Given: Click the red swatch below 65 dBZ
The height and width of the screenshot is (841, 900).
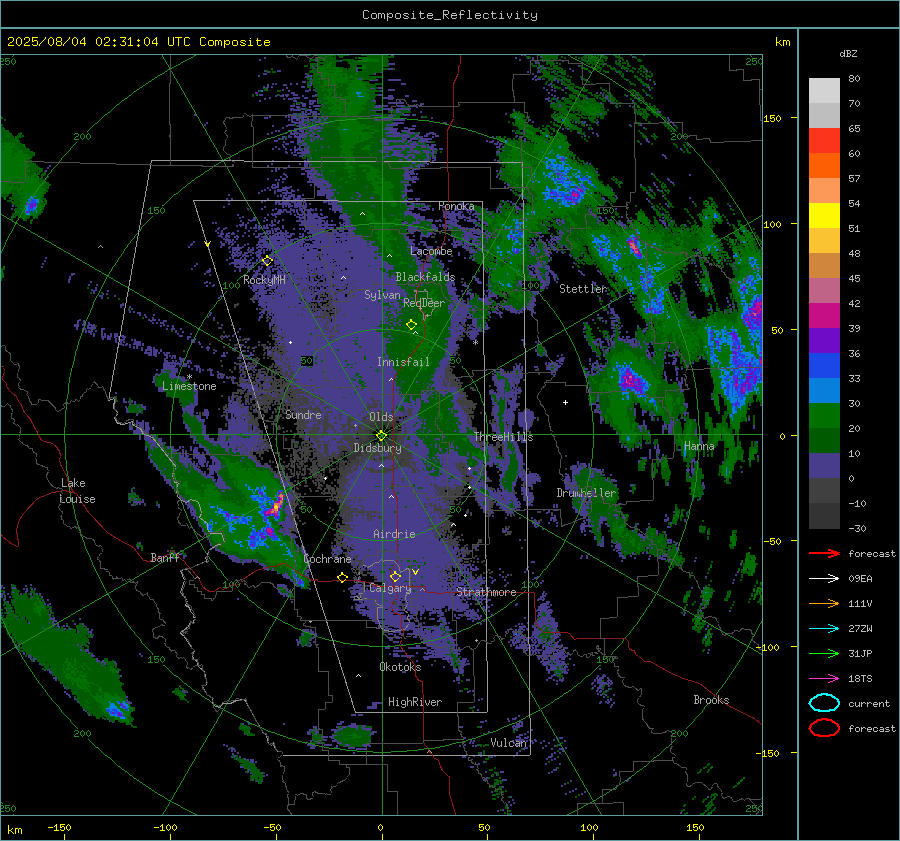Looking at the screenshot, I should 824,141.
